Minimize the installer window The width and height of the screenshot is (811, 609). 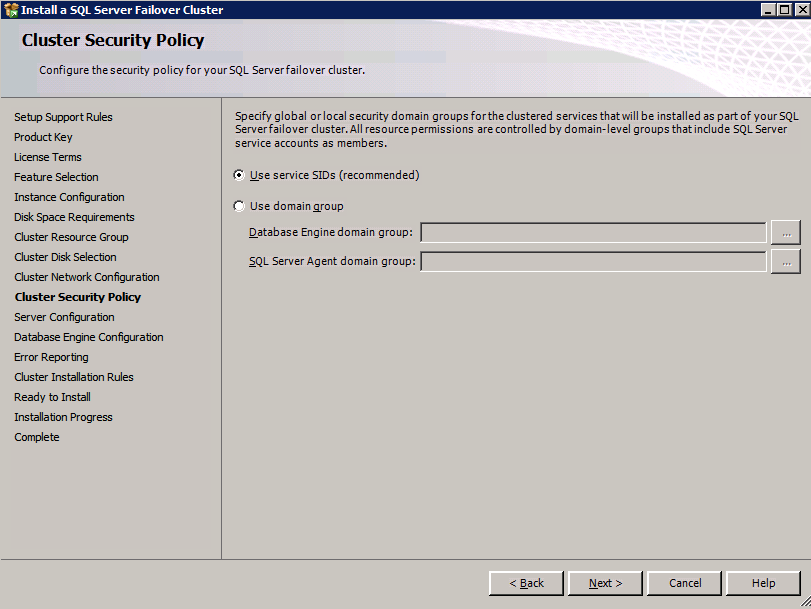pos(768,10)
